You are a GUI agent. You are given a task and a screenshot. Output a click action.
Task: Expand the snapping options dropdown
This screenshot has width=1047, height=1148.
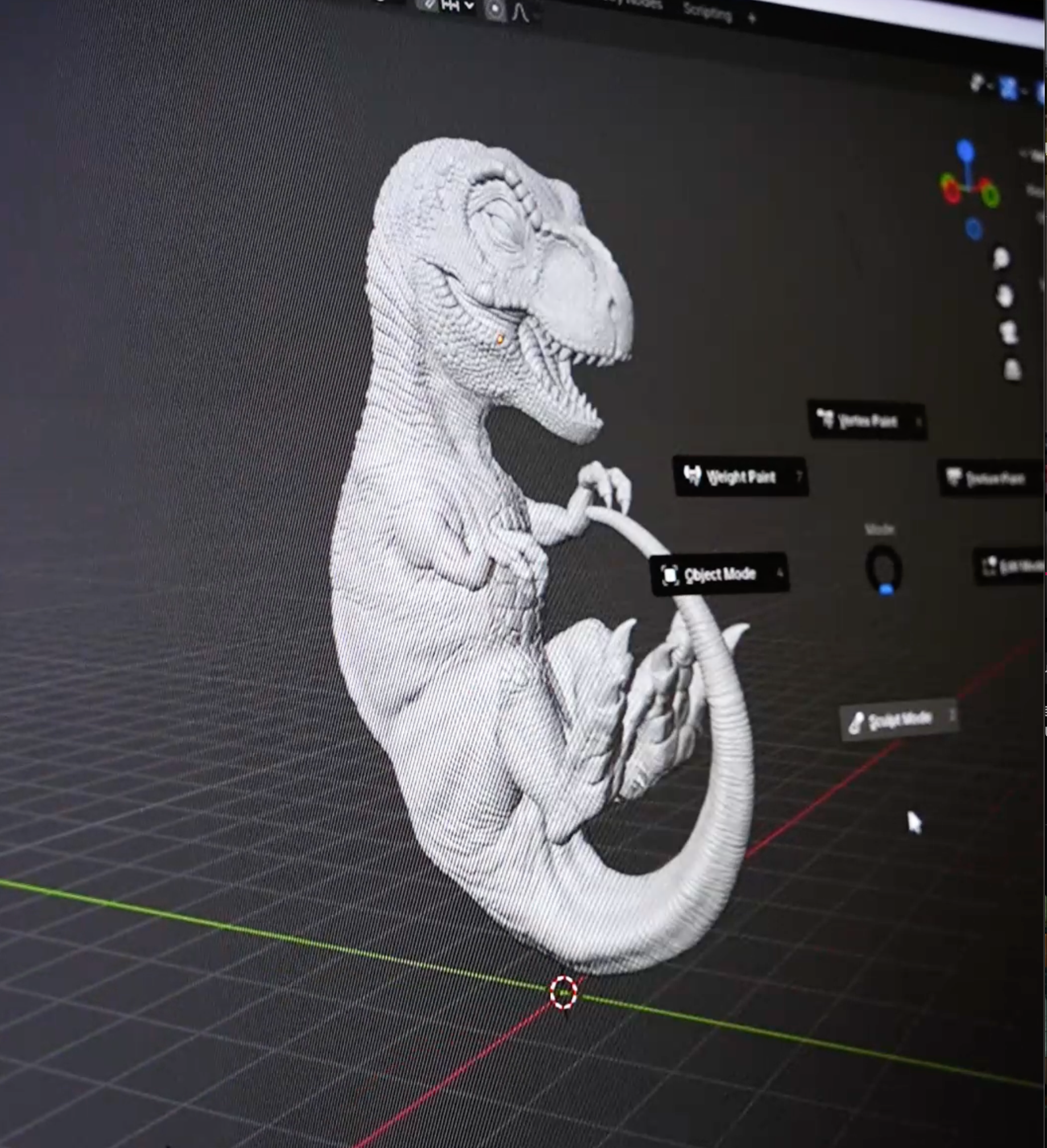(469, 6)
